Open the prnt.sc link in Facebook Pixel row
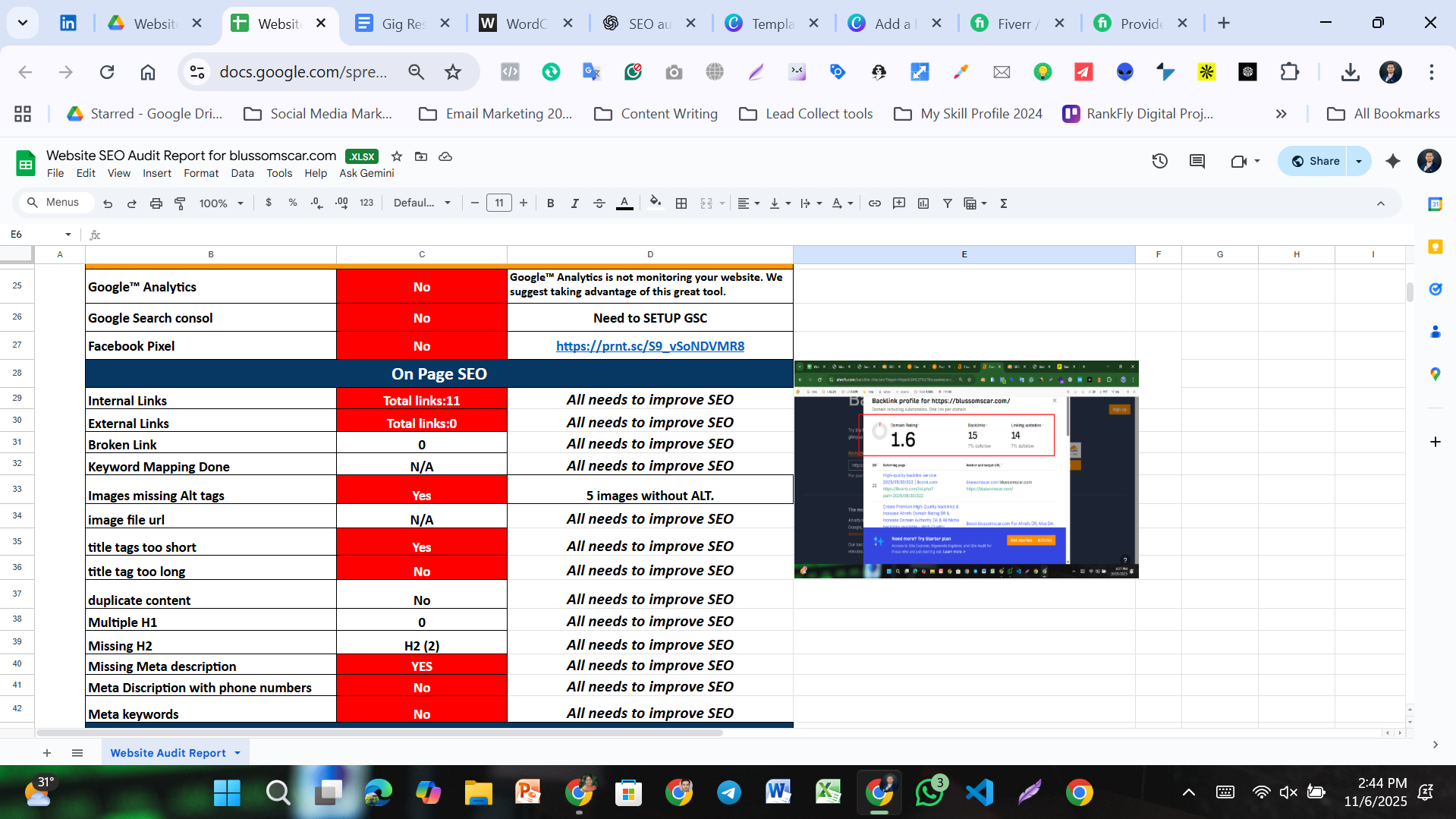The width and height of the screenshot is (1456, 819). point(649,345)
